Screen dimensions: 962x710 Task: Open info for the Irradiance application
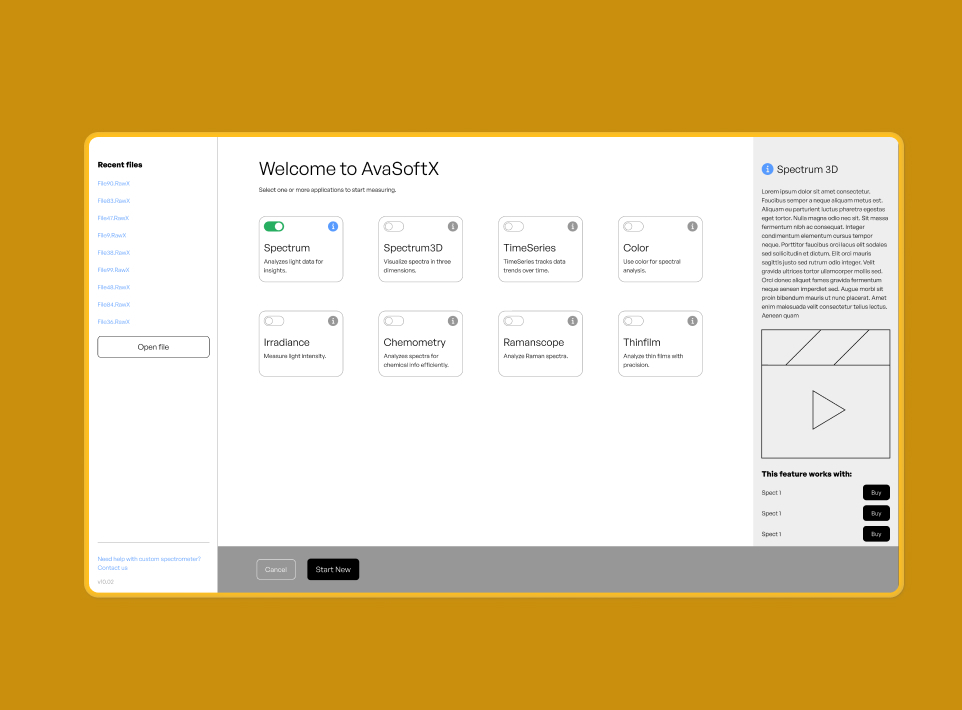tap(333, 321)
